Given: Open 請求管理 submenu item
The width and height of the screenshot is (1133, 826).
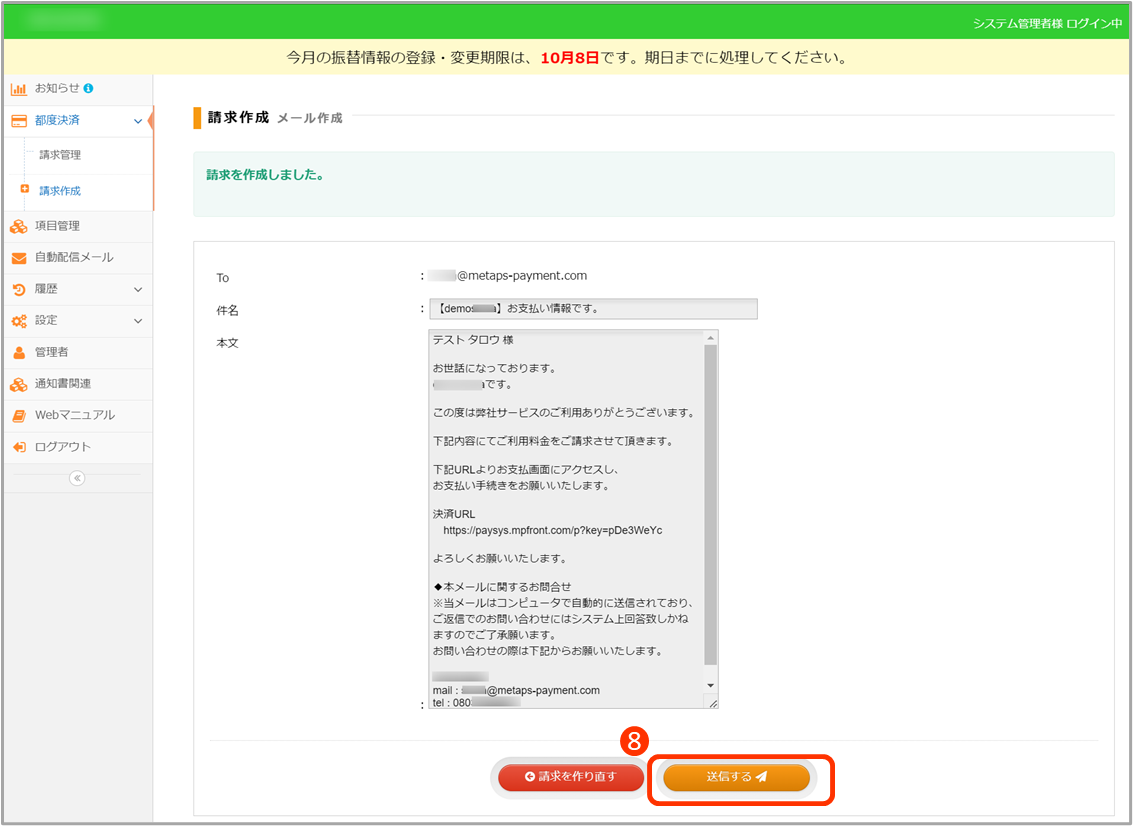Looking at the screenshot, I should (x=60, y=155).
